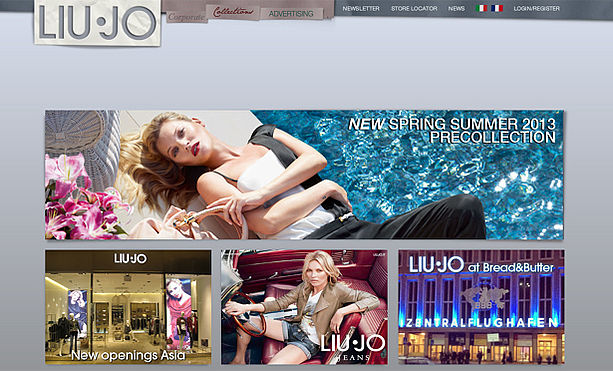The height and width of the screenshot is (371, 613).
Task: Select the French flag language icon
Action: 497,8
